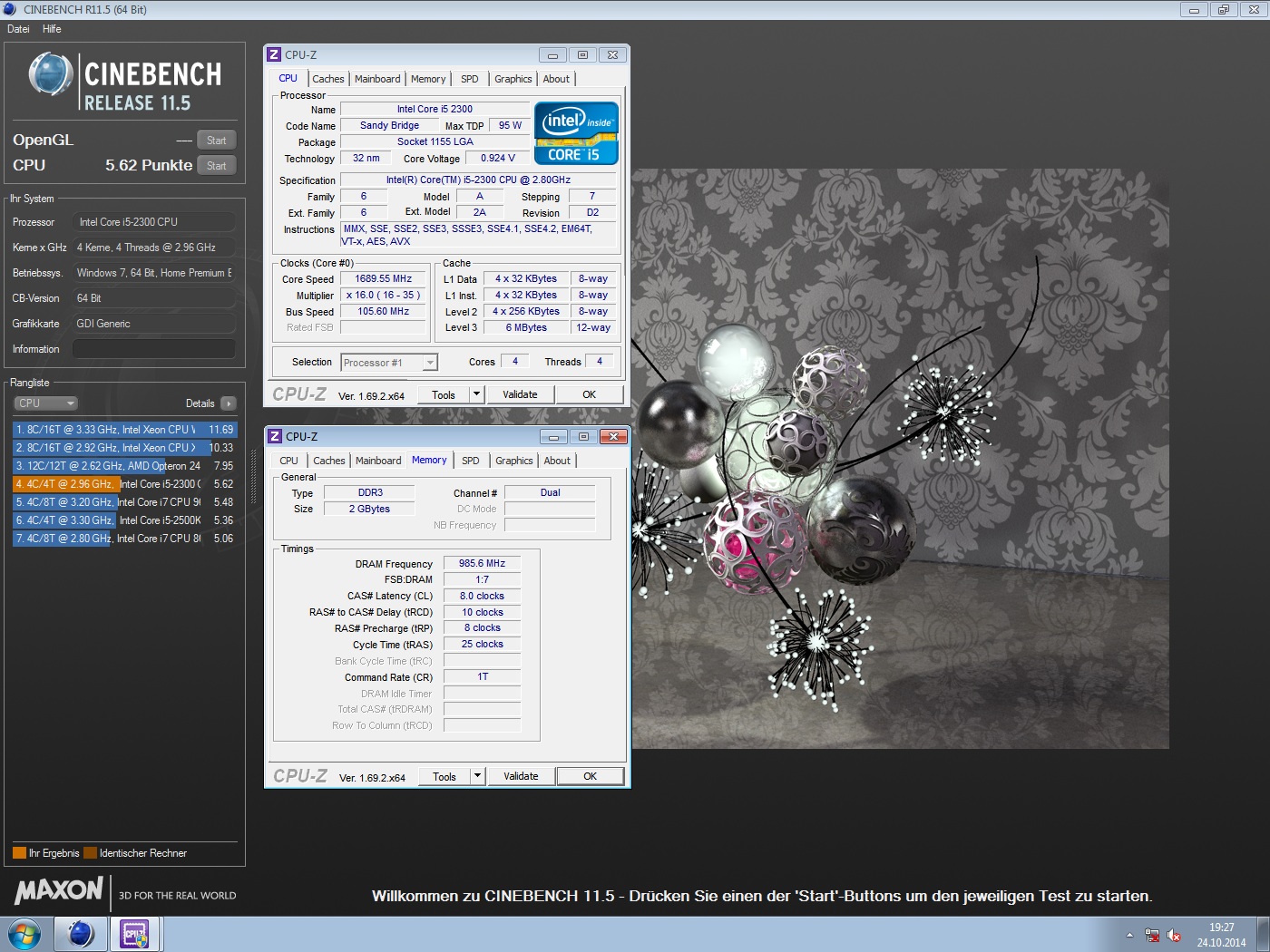Click lower CPU-Z window title icon

(275, 436)
